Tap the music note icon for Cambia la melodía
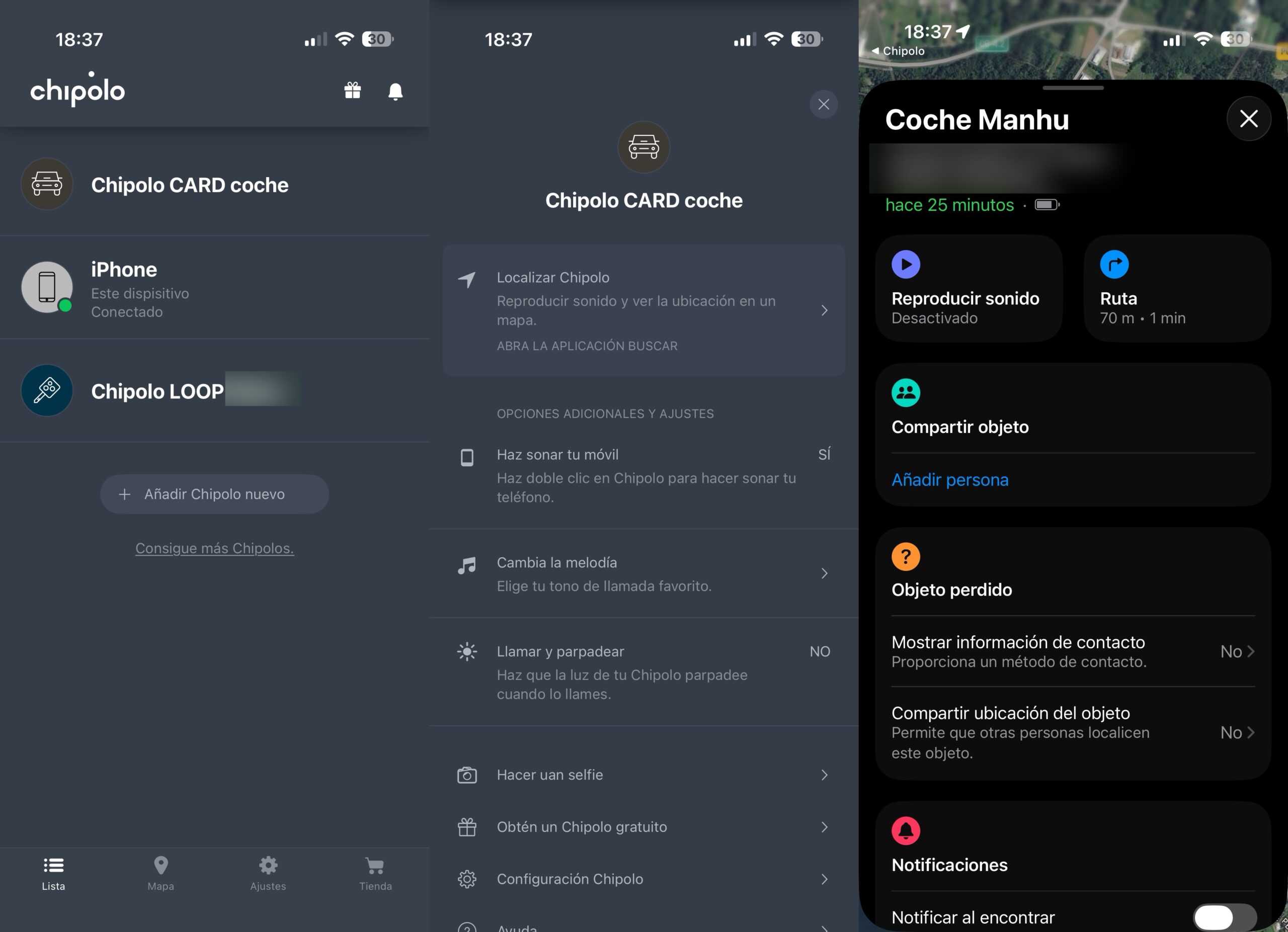Image resolution: width=1288 pixels, height=932 pixels. (467, 565)
